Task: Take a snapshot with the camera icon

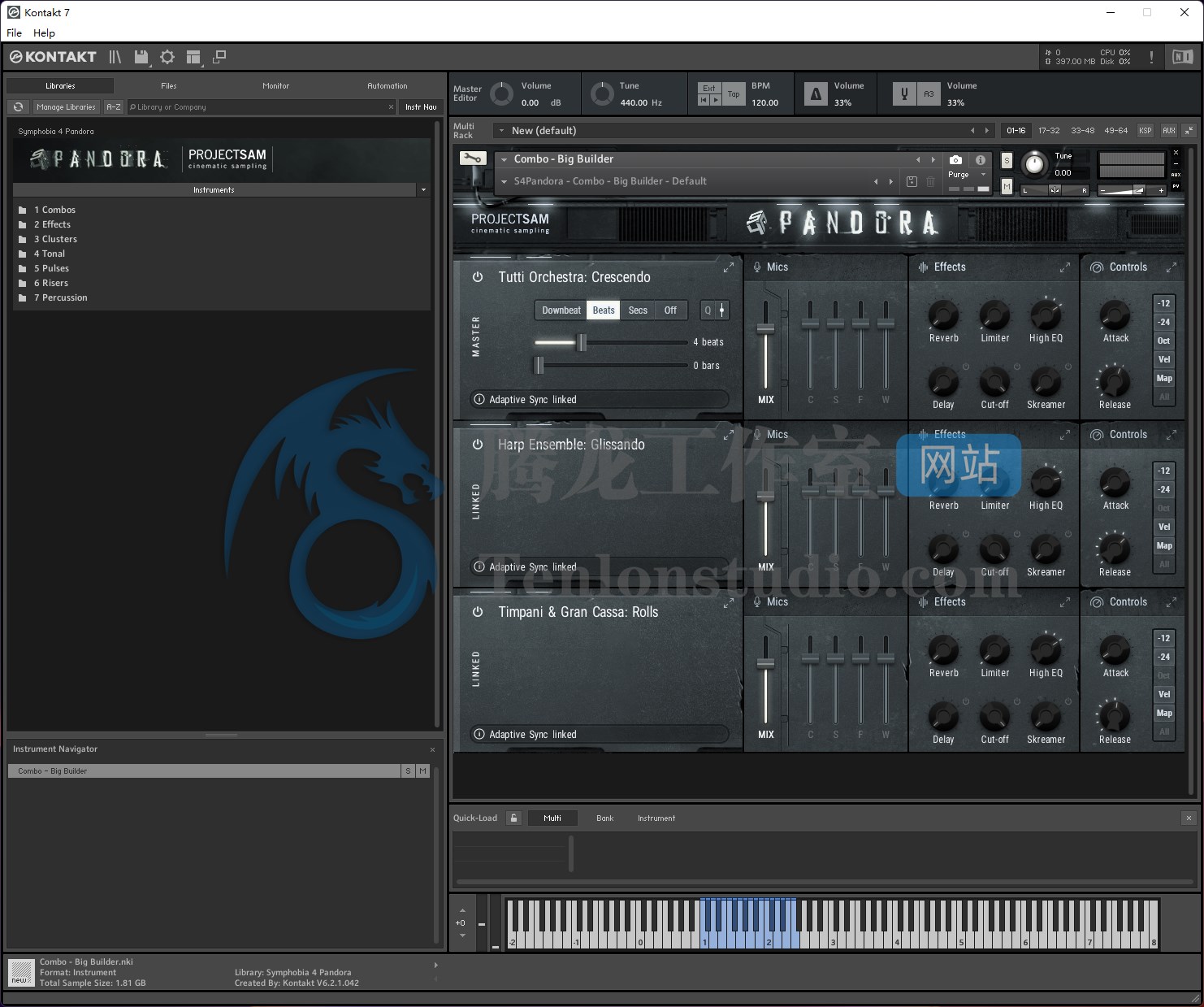Action: [x=955, y=159]
